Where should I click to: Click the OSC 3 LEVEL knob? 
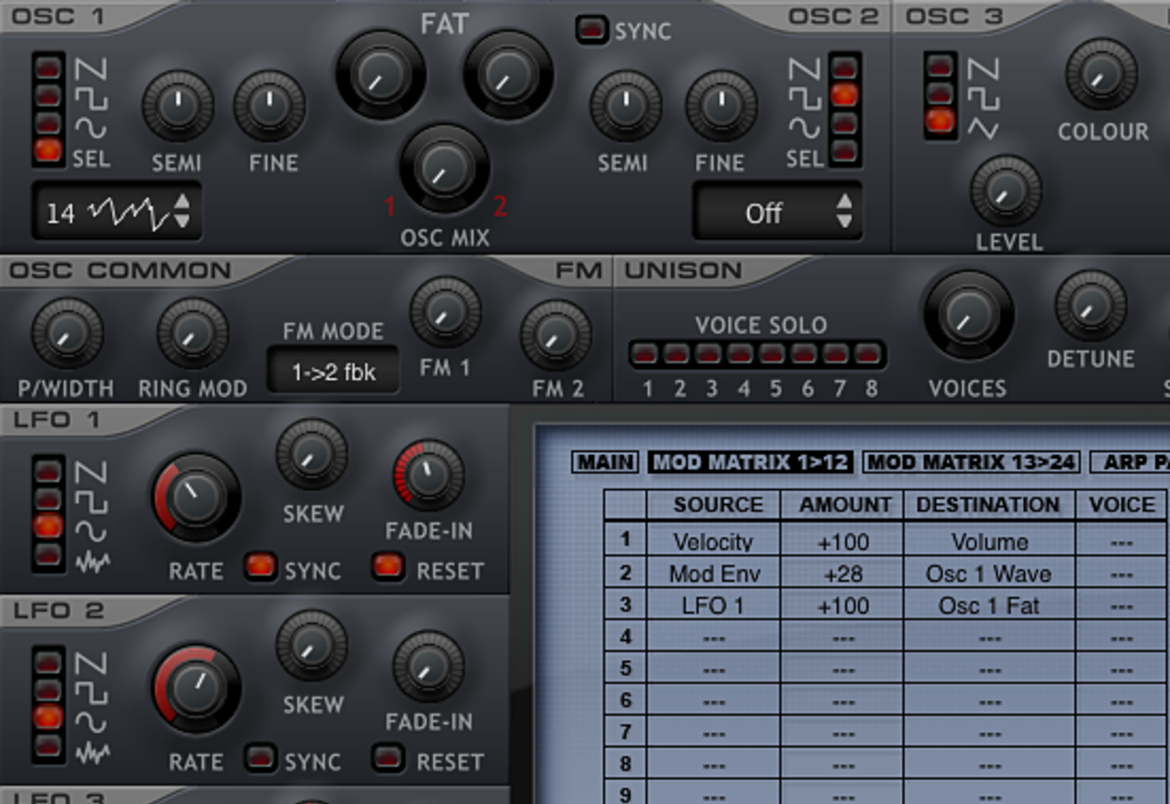click(x=1006, y=190)
